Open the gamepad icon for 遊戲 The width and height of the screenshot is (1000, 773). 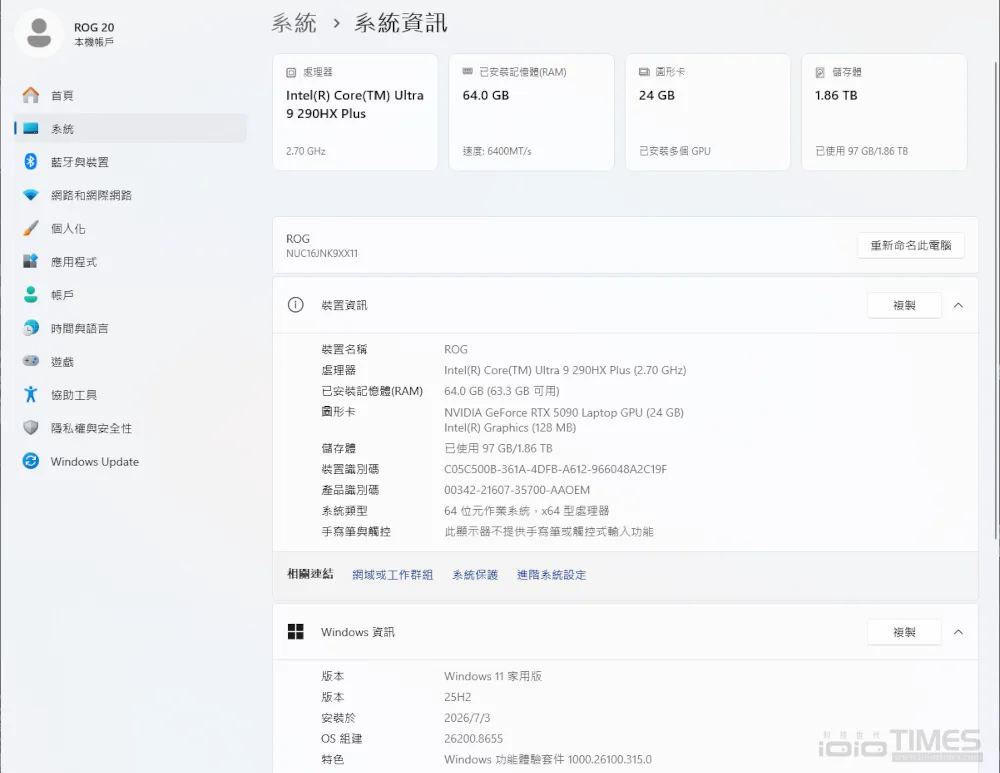(31, 361)
